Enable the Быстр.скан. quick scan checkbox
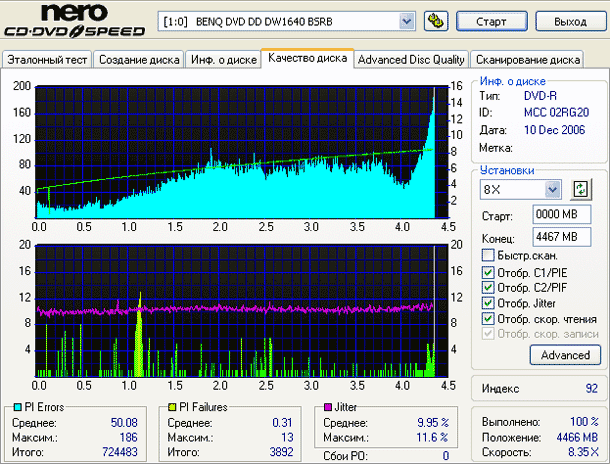This screenshot has height=464, width=610. coord(487,256)
